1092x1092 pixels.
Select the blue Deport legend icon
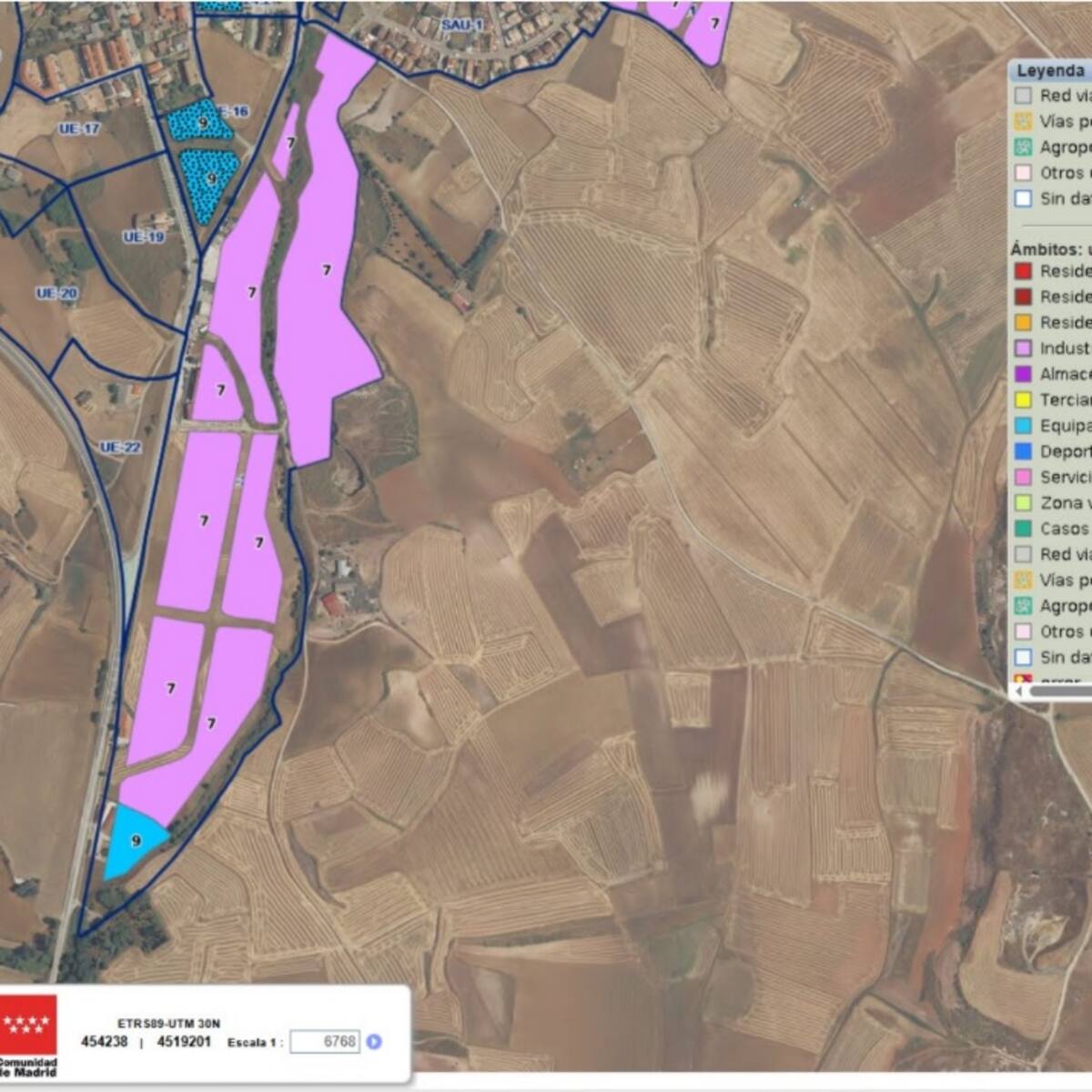pyautogui.click(x=1024, y=451)
